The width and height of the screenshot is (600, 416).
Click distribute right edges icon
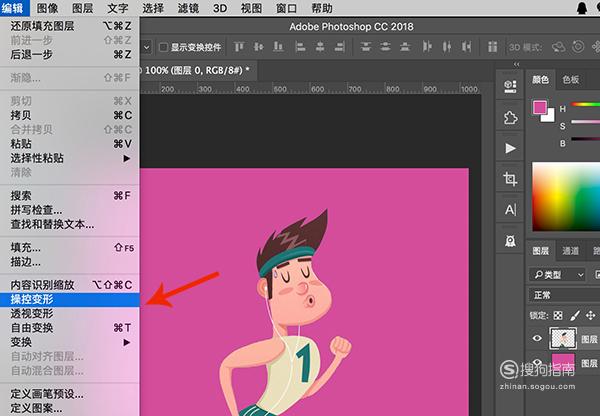(466, 47)
